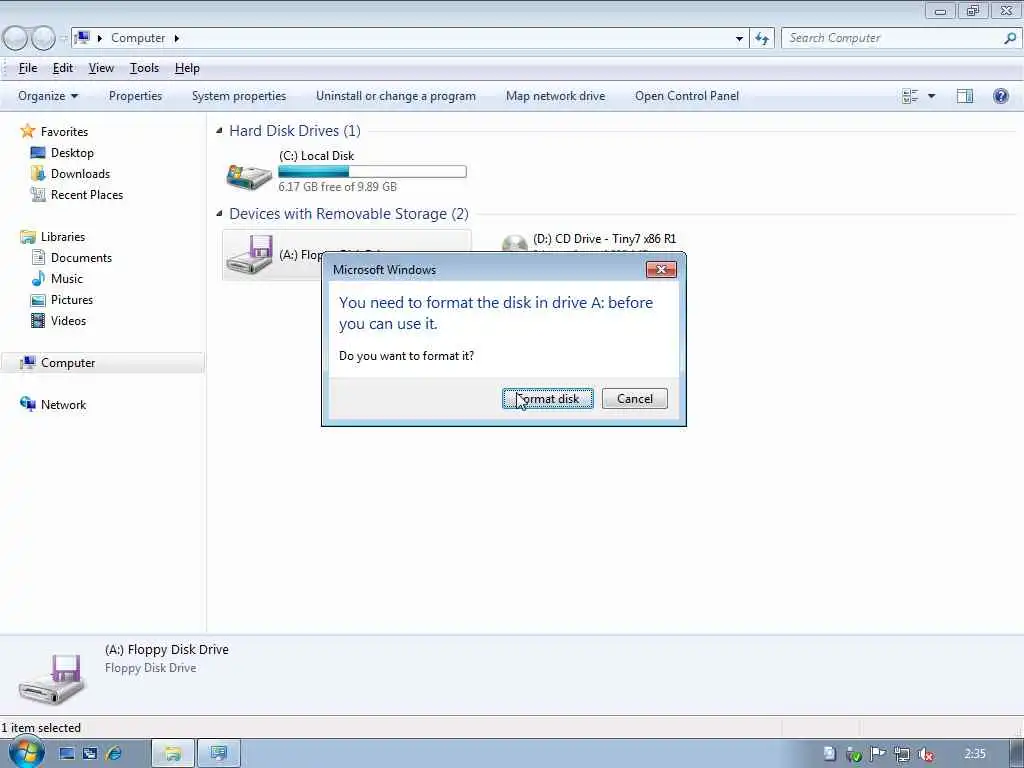Click the computer icon in address bar
Viewport: 1024px width, 768px height.
pyautogui.click(x=82, y=38)
